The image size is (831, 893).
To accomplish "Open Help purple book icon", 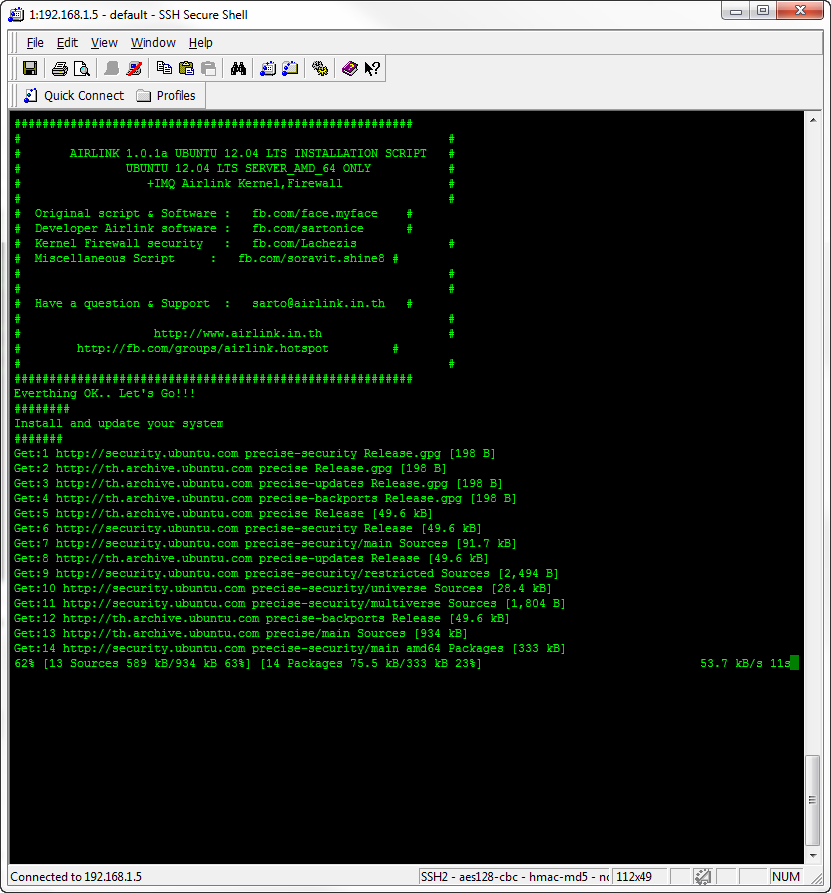I will (350, 69).
